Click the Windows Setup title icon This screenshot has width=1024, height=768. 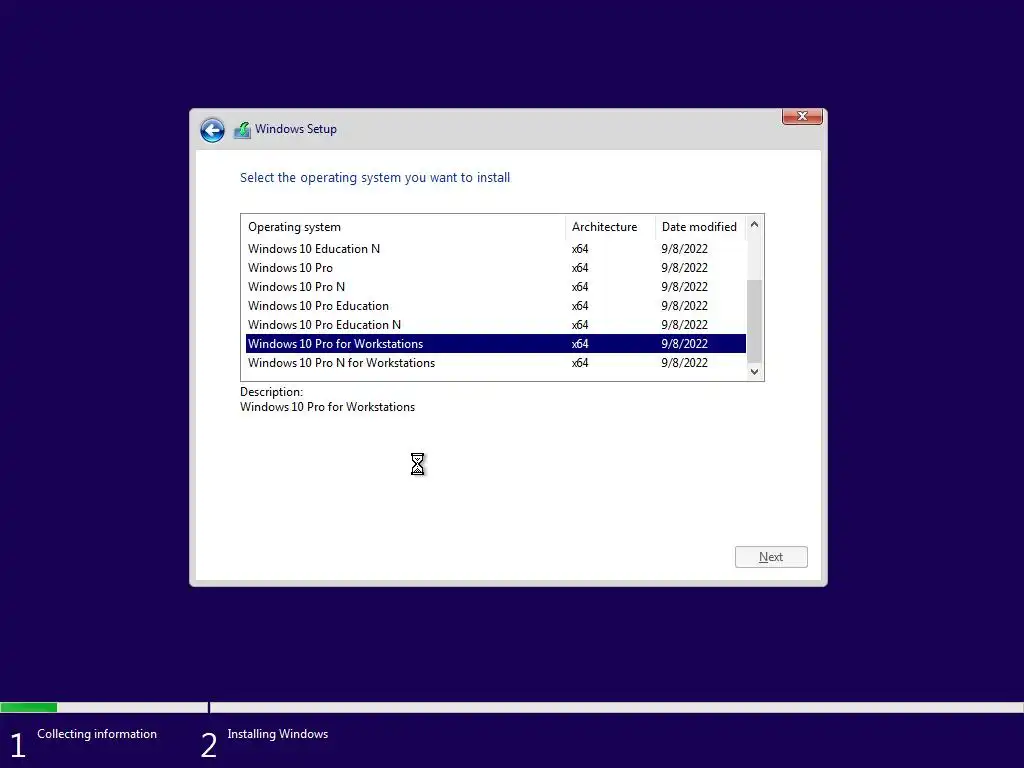click(x=242, y=130)
